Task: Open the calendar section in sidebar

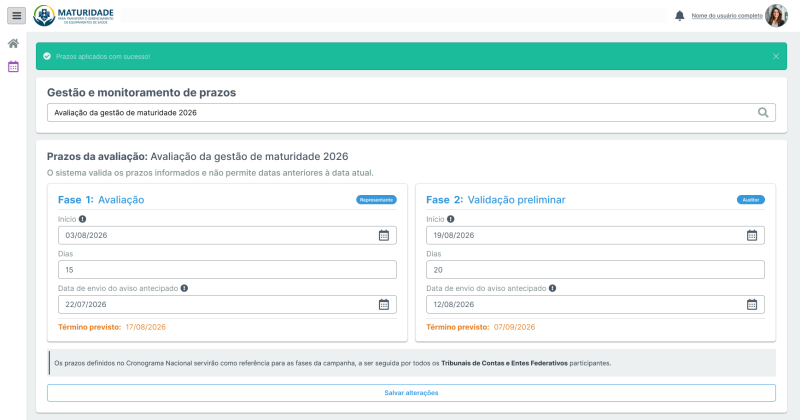Action: point(13,66)
